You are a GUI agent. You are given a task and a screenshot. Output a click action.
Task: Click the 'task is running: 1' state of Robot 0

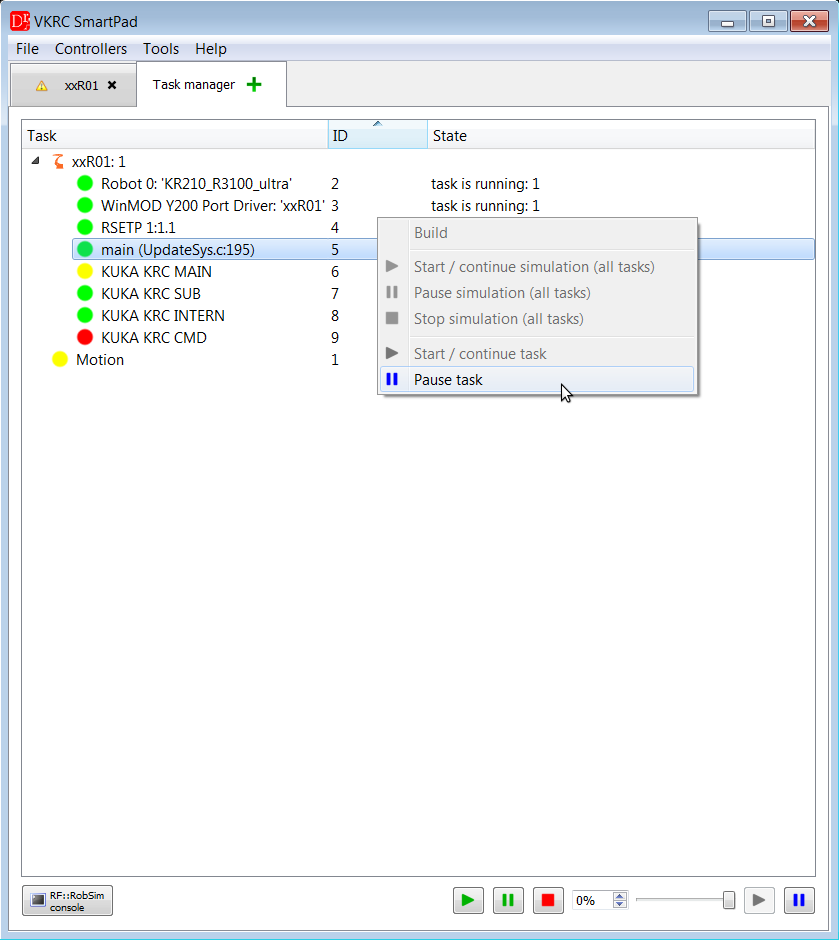click(485, 183)
